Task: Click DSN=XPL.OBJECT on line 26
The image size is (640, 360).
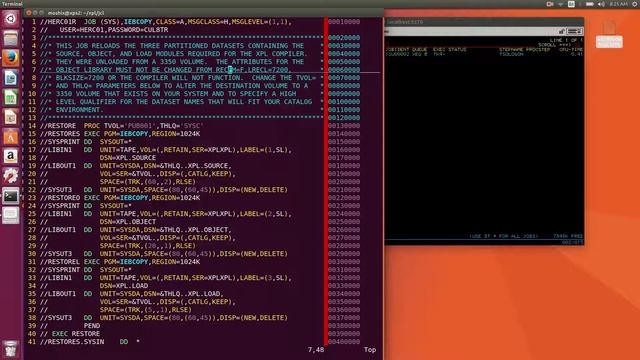Action: tap(128, 222)
